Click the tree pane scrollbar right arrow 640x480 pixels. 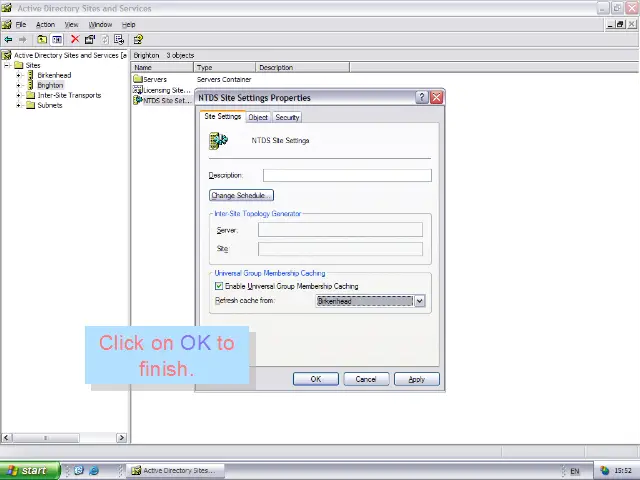click(x=121, y=438)
